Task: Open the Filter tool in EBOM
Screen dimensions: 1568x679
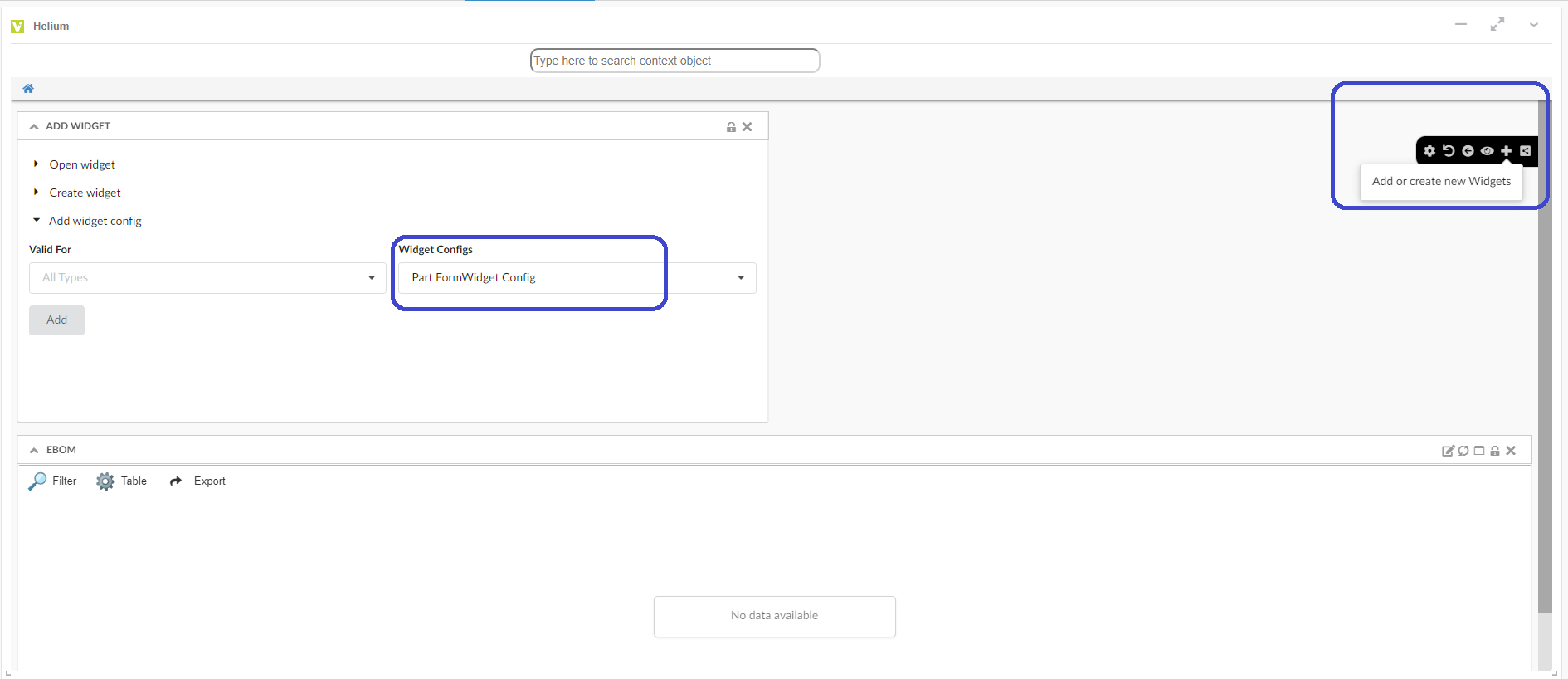Action: click(53, 481)
